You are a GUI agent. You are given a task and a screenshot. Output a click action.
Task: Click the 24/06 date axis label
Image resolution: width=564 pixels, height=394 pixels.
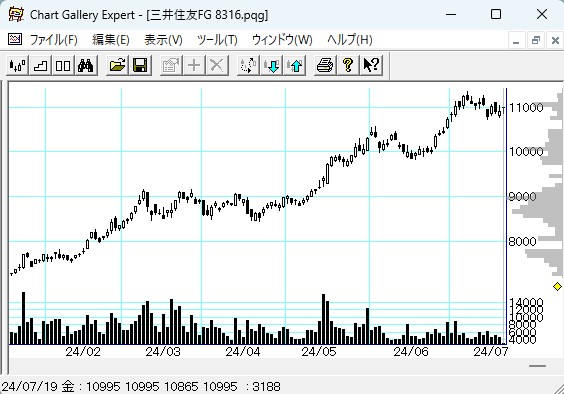point(411,352)
